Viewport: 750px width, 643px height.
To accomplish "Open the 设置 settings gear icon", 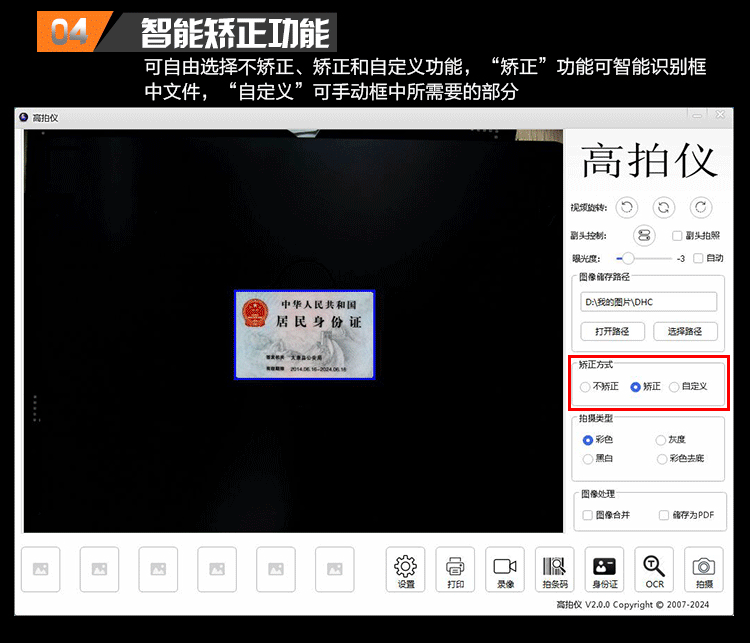I will (x=405, y=569).
